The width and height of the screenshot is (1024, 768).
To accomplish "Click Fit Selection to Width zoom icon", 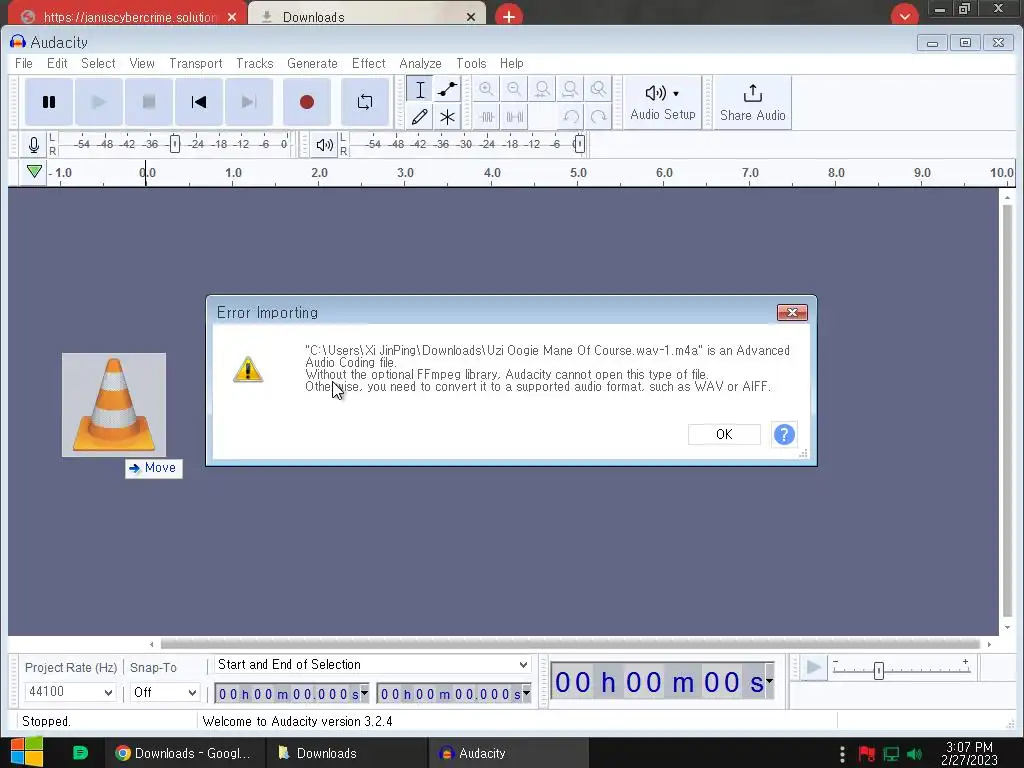I will [x=542, y=89].
